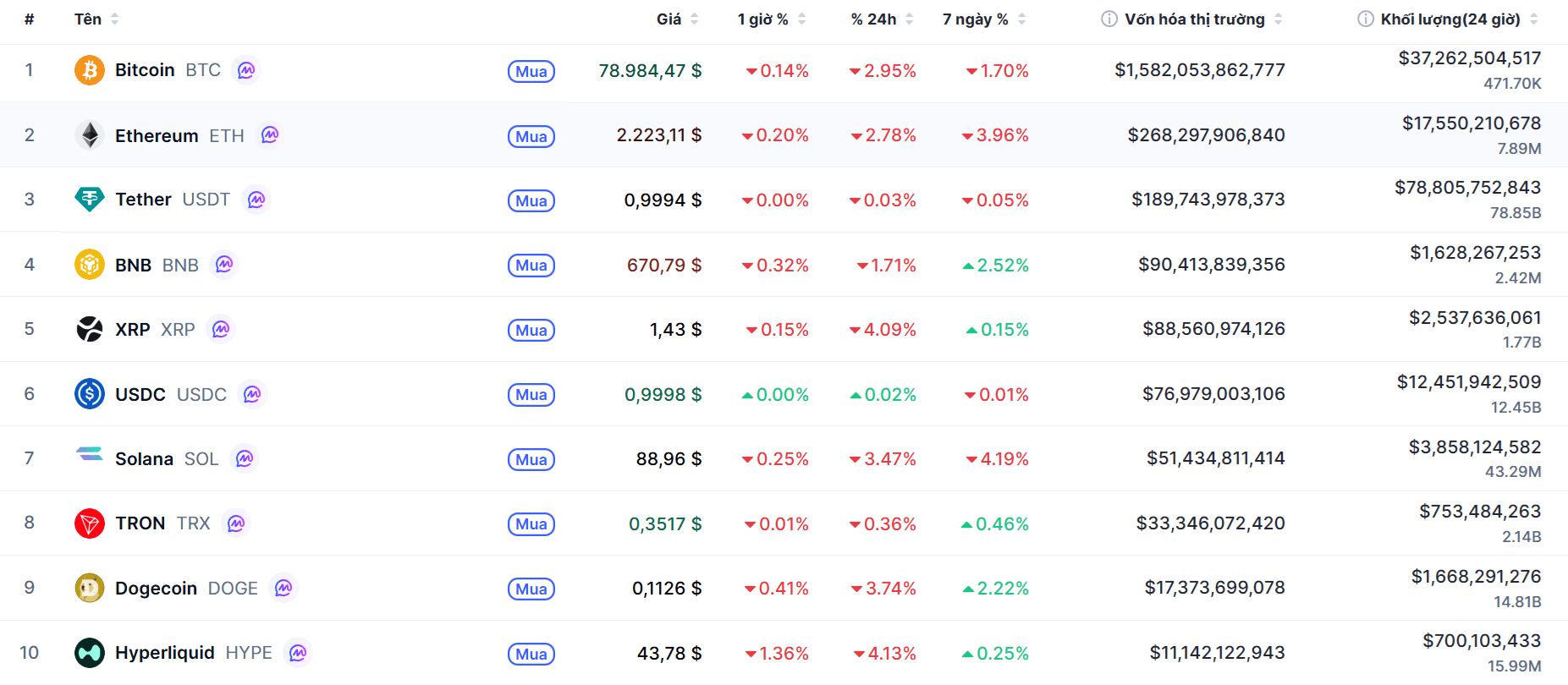Open the purple chart icon beside Tether USDT
The image size is (1568, 685).
256,200
